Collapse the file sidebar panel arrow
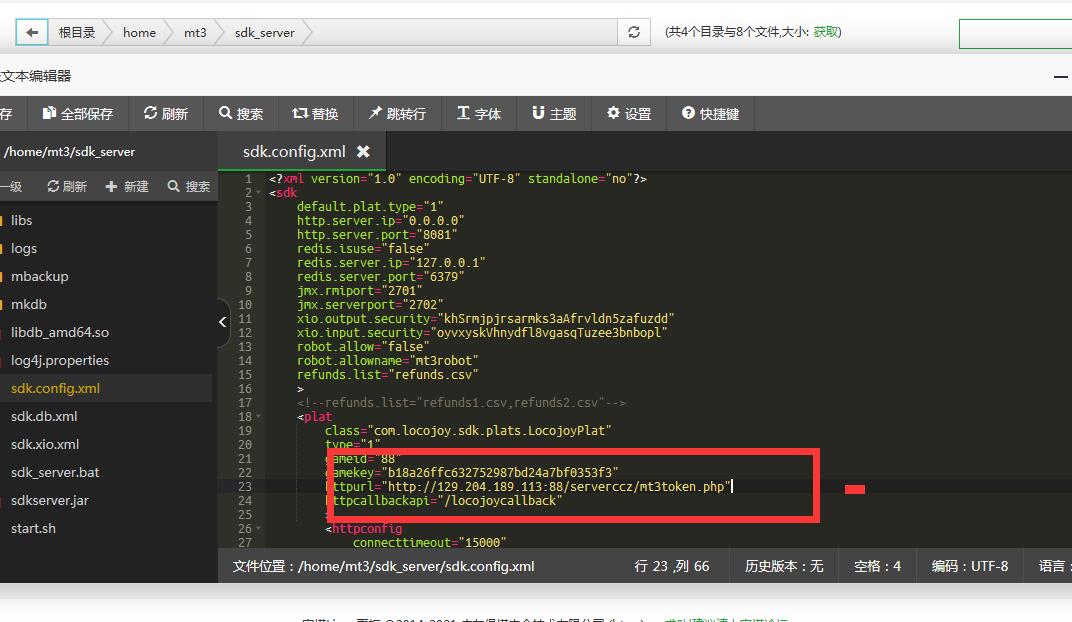This screenshot has height=622, width=1072. (x=223, y=322)
